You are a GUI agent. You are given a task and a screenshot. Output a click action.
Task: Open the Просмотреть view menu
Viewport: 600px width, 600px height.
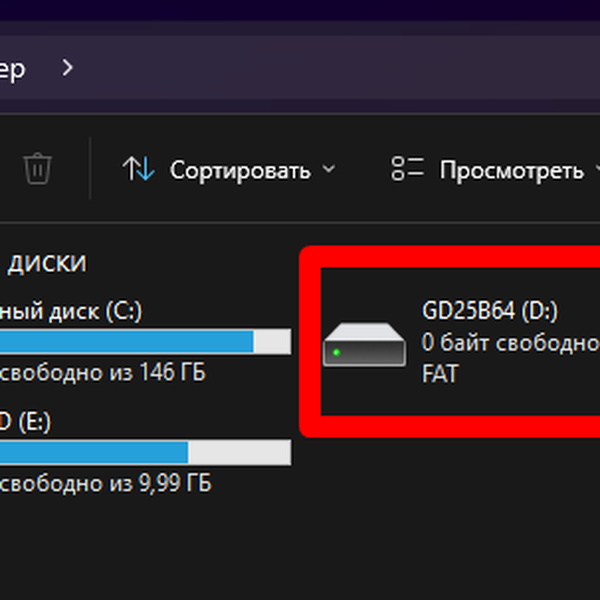[511, 170]
